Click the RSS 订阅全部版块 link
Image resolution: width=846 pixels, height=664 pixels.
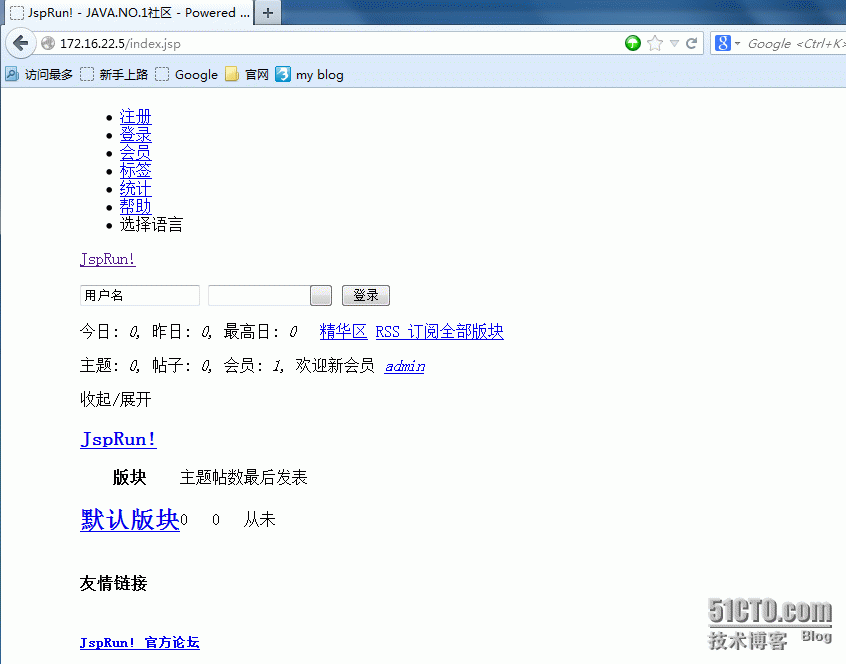point(439,331)
